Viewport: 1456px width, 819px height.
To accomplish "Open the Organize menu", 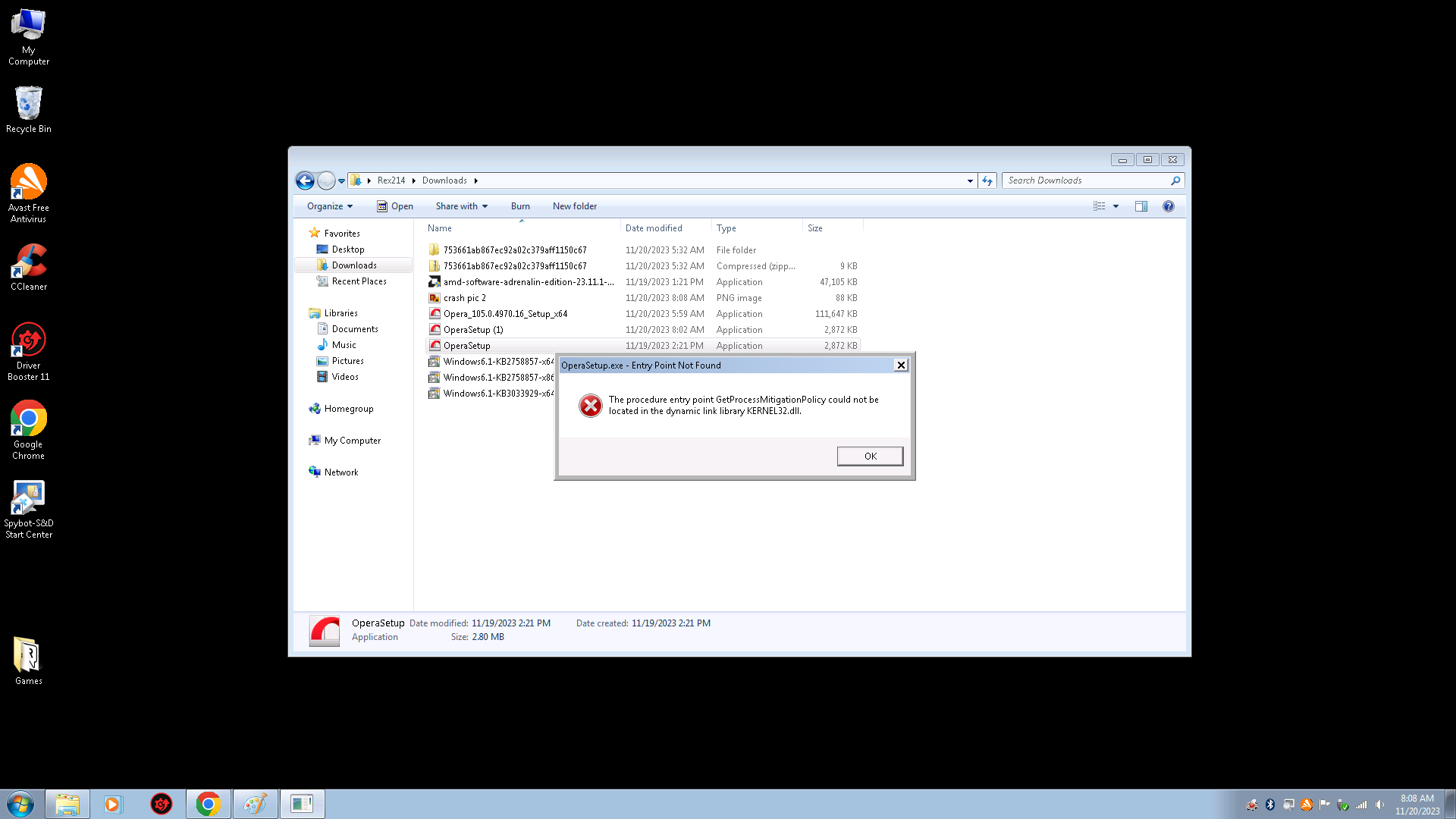I will [330, 206].
